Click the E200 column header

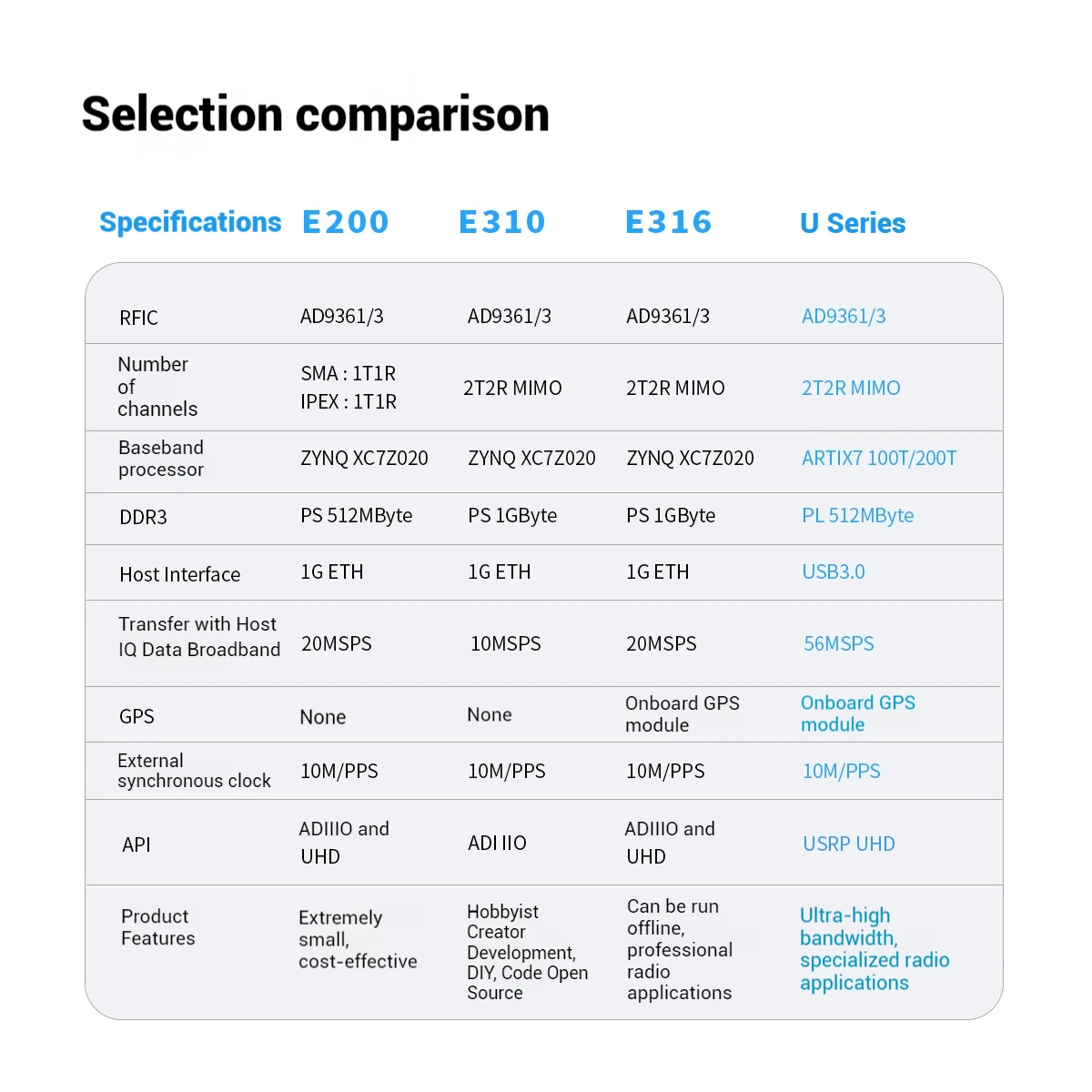(345, 222)
